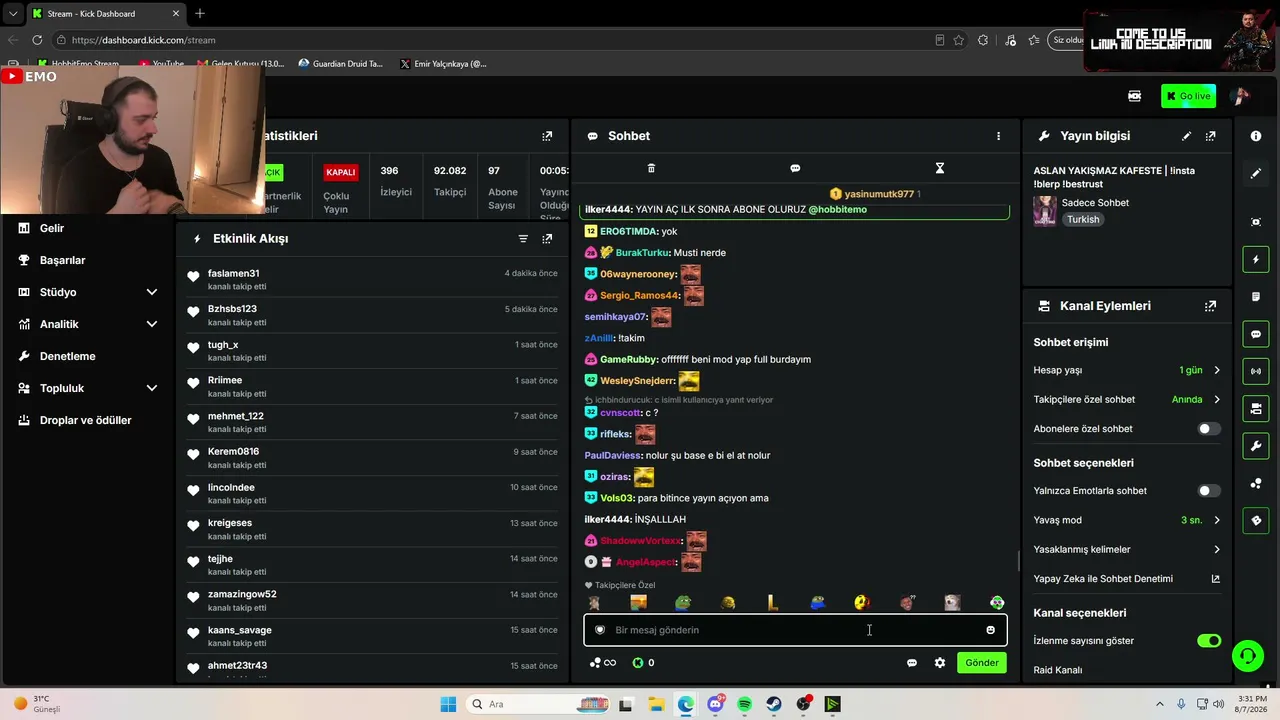This screenshot has width=1280, height=720.
Task: Open the Etkinlik Akışı filter icon
Action: [x=523, y=239]
